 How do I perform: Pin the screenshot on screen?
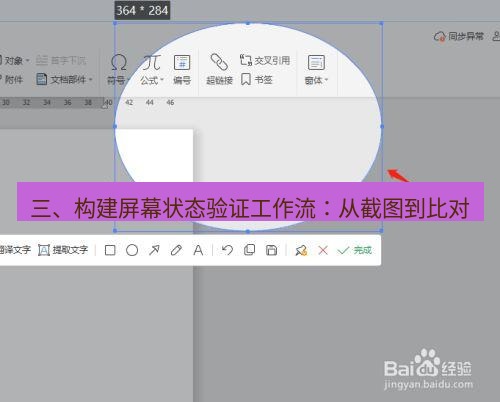[301, 250]
